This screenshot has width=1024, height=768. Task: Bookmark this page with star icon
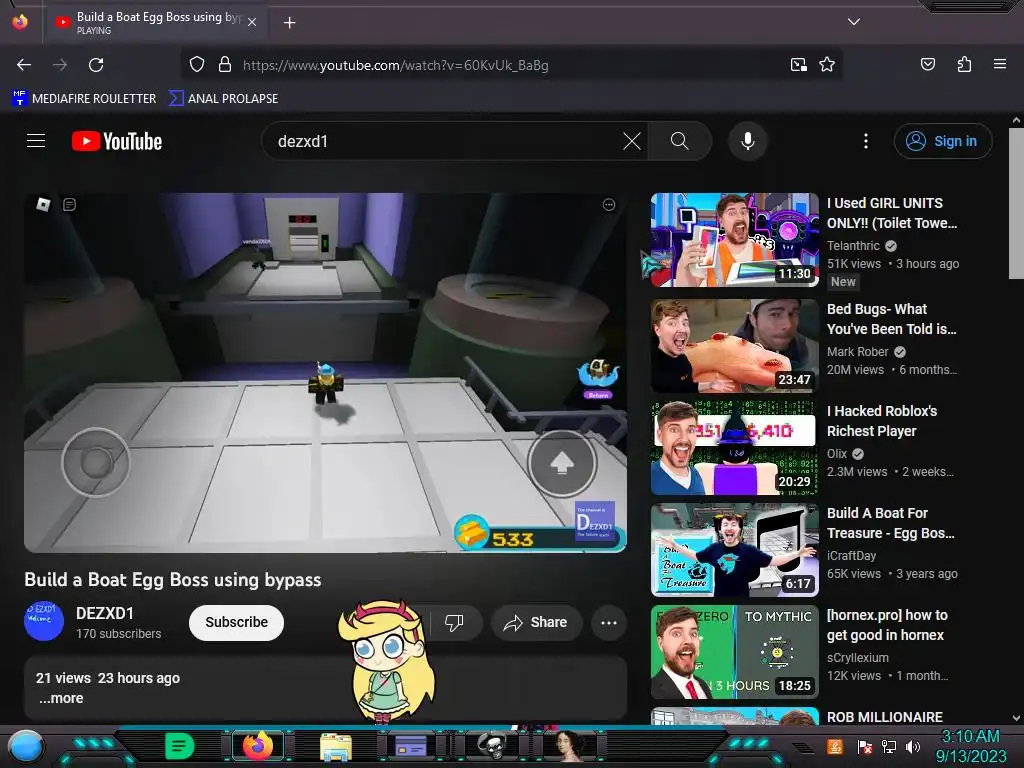point(827,65)
